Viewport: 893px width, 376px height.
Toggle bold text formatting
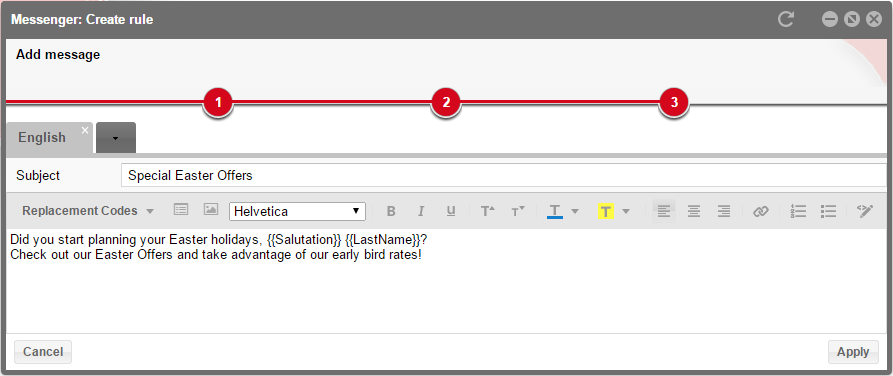click(391, 211)
